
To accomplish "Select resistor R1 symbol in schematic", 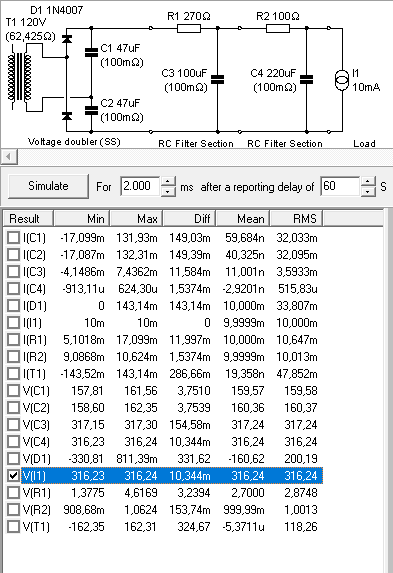I will coord(189,28).
